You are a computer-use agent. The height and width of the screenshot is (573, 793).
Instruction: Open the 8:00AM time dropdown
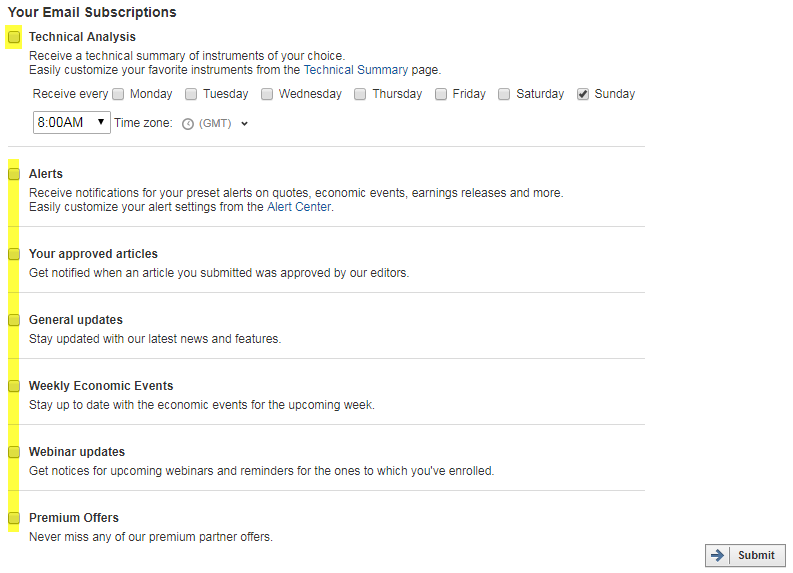pyautogui.click(x=72, y=122)
